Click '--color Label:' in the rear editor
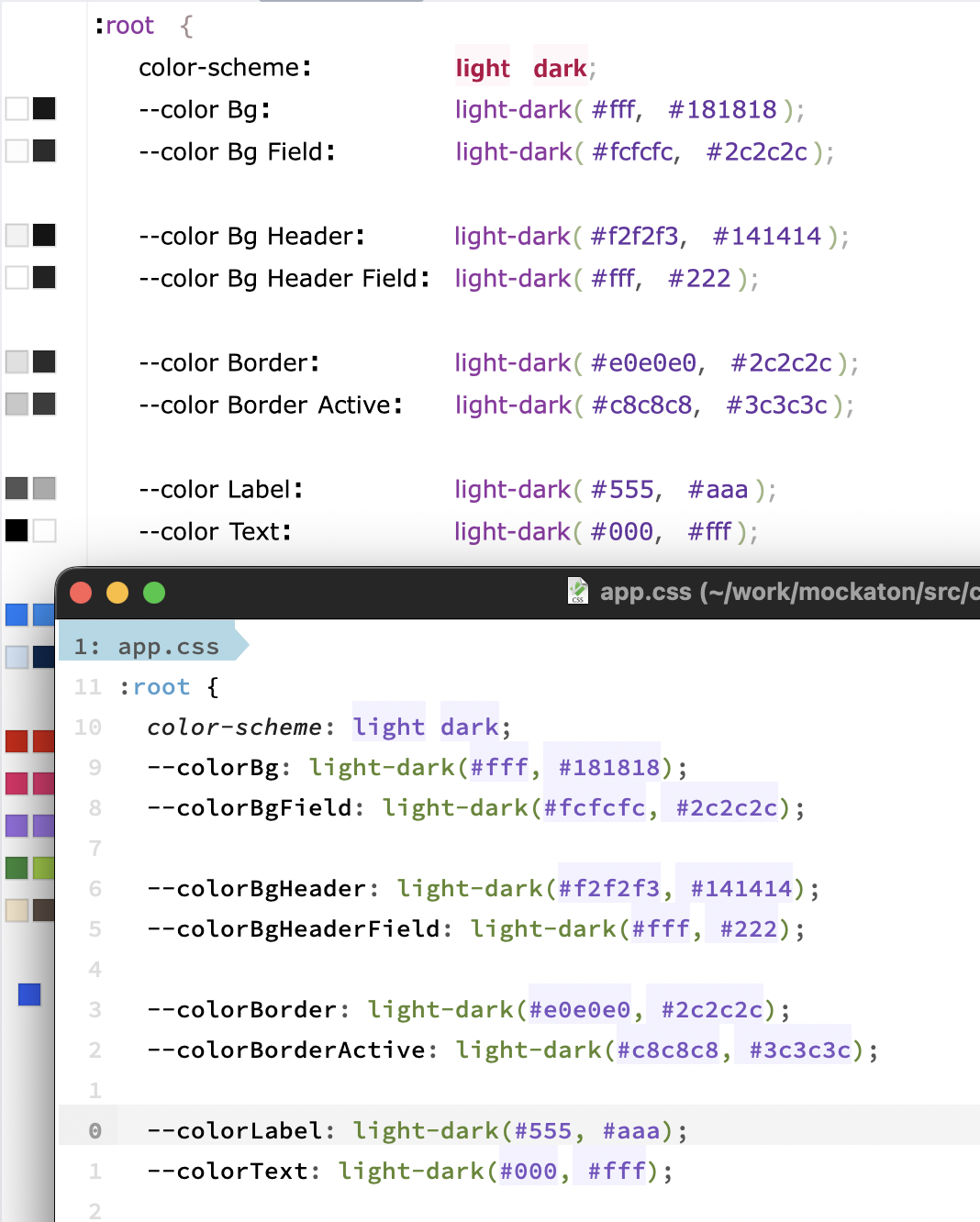This screenshot has height=1222, width=980. 221,490
